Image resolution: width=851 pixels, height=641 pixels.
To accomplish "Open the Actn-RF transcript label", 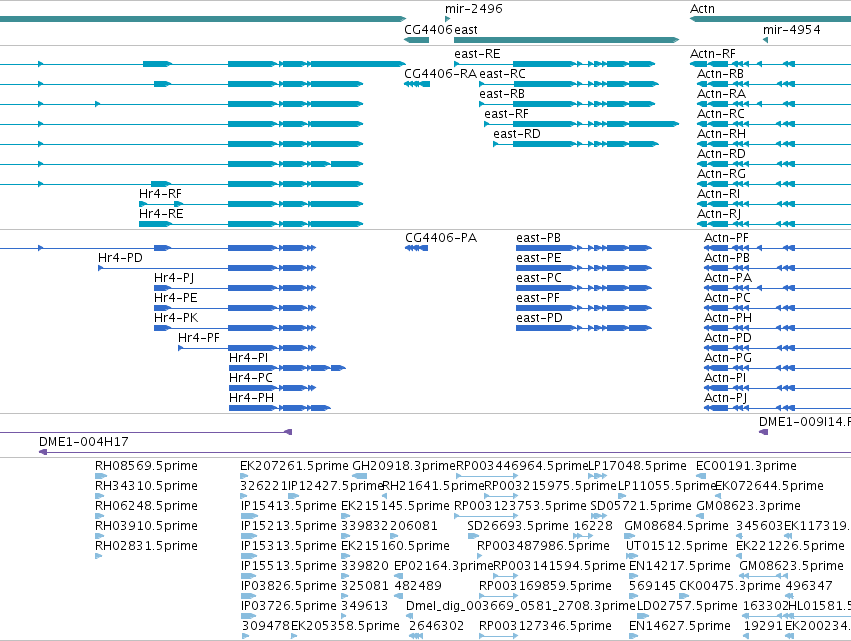I will click(713, 54).
